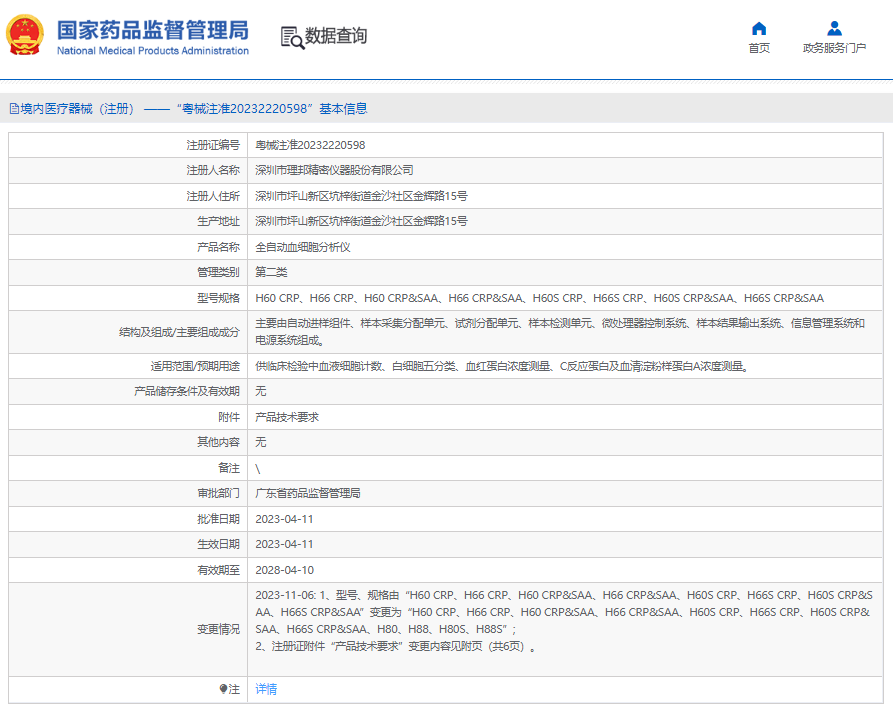The image size is (893, 709).
Task: Click the document icon beside 境内医疗器械
Action: 14,109
